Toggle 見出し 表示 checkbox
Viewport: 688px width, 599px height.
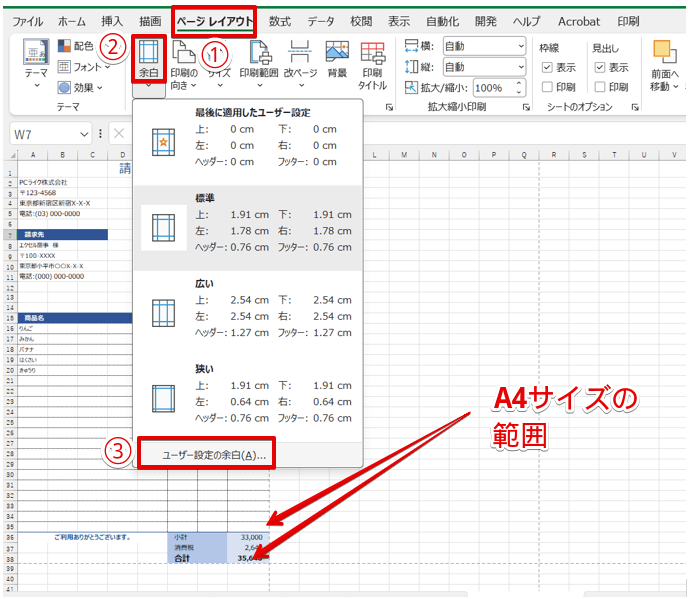pyautogui.click(x=599, y=68)
